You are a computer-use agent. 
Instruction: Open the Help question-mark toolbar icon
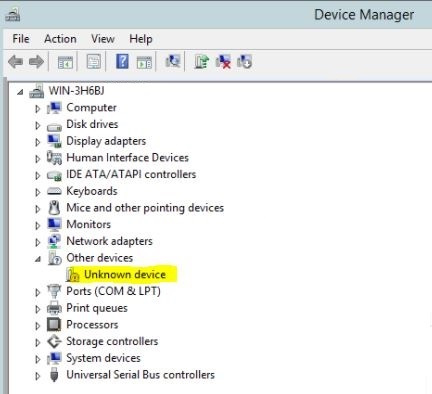(x=122, y=61)
